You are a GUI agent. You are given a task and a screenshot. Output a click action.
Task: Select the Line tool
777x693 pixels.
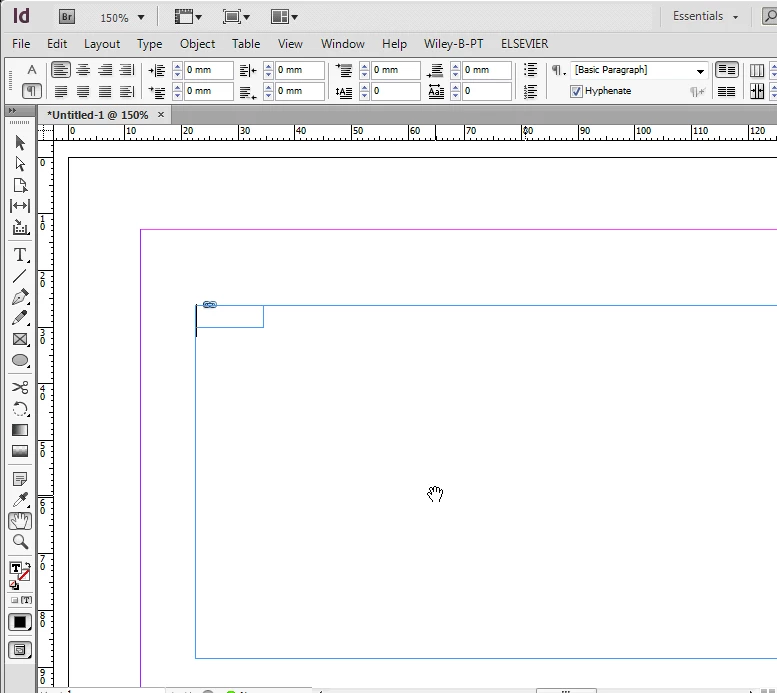coord(20,276)
